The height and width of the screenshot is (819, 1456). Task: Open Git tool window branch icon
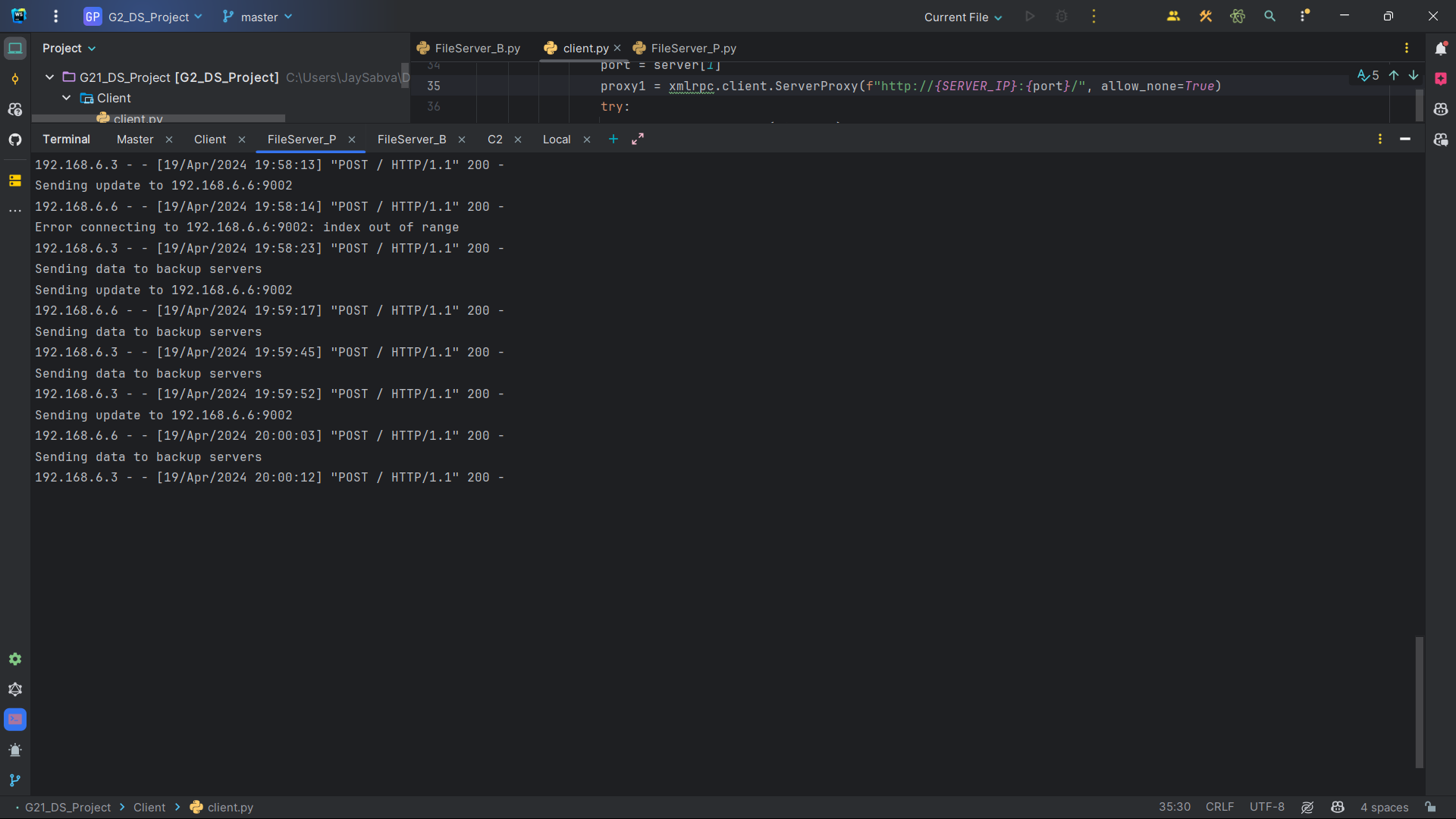click(x=15, y=780)
